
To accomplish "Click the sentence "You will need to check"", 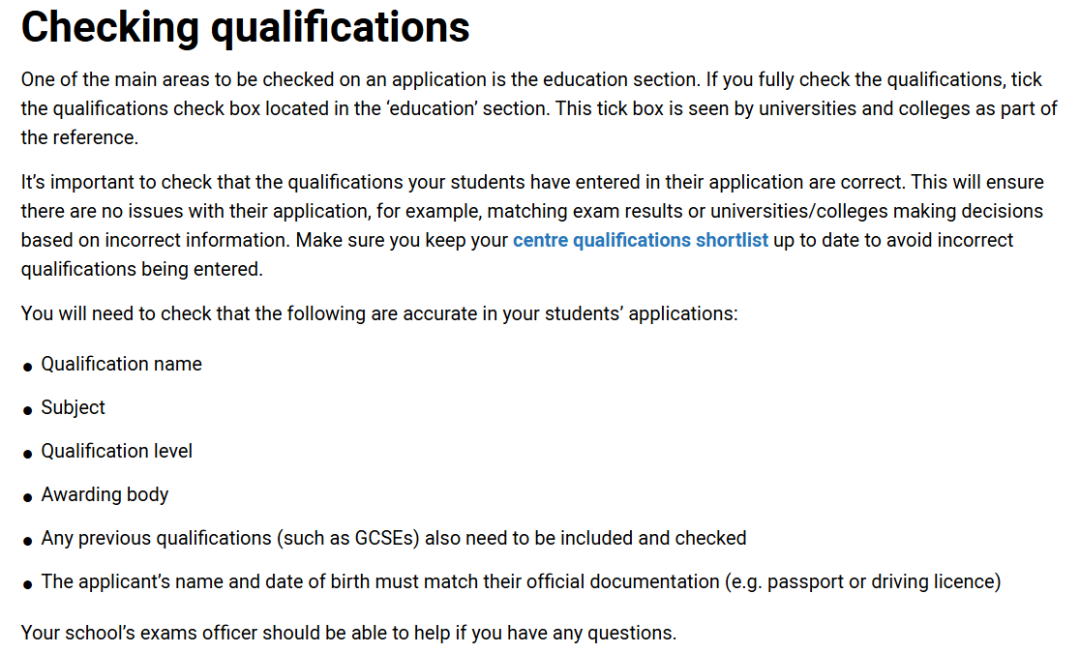I will click(x=379, y=314).
